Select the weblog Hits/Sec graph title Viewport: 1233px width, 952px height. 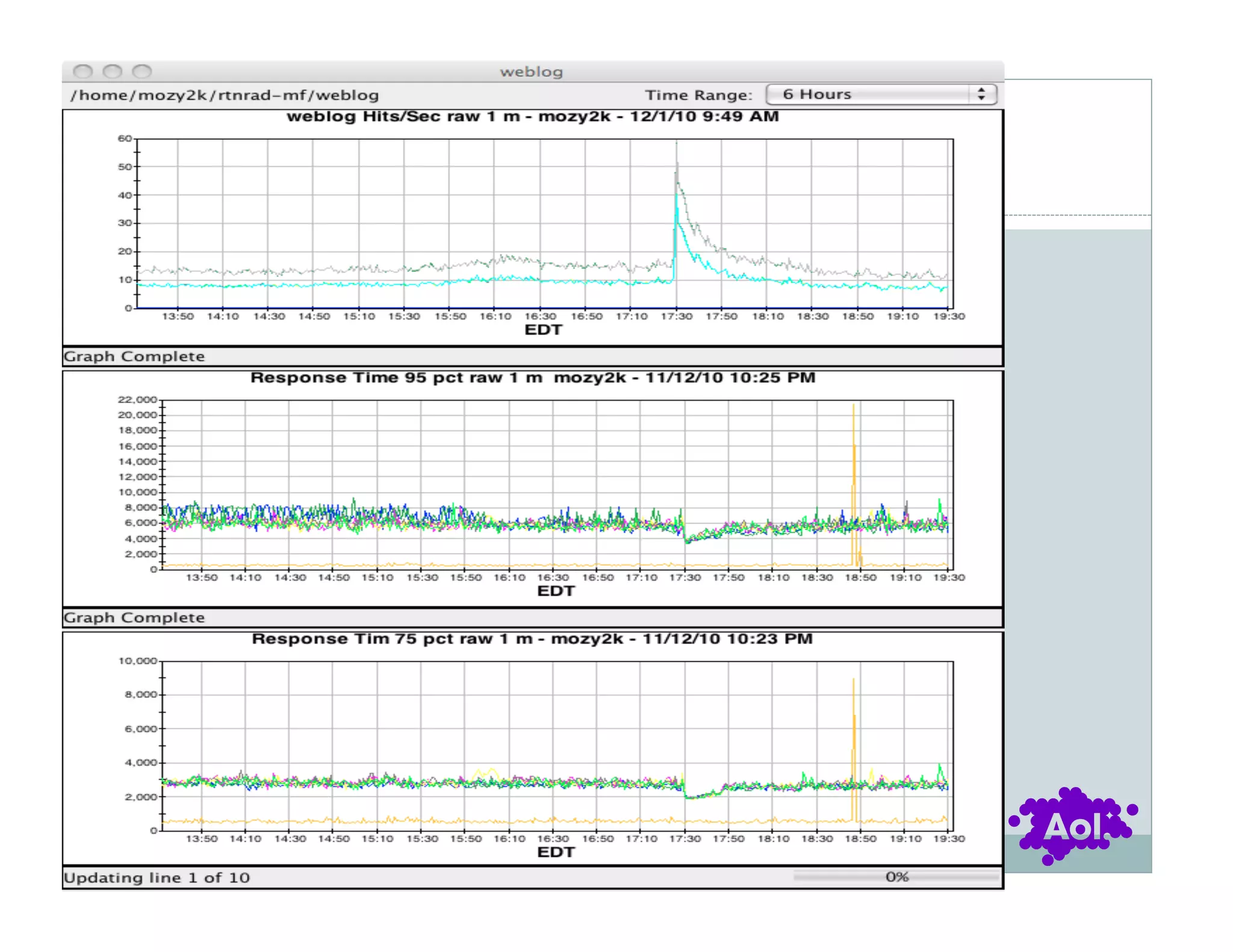pos(533,116)
